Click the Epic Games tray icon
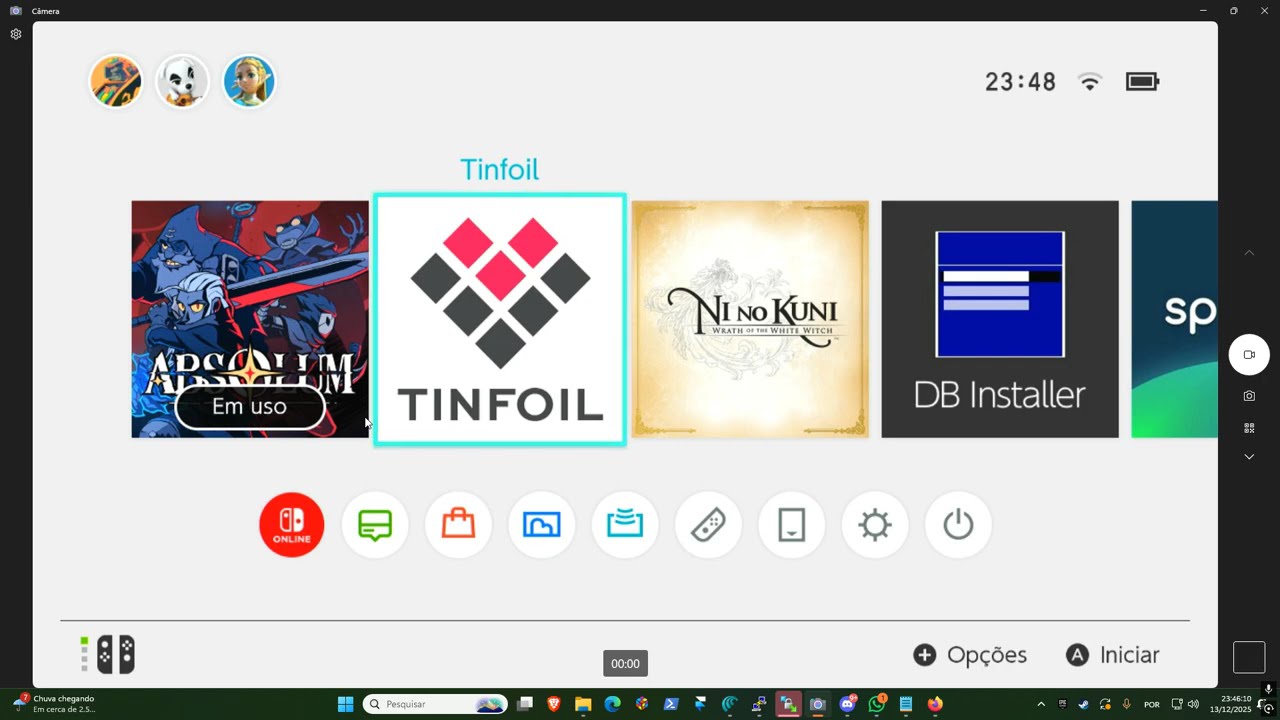Image resolution: width=1280 pixels, height=720 pixels. (1062, 704)
